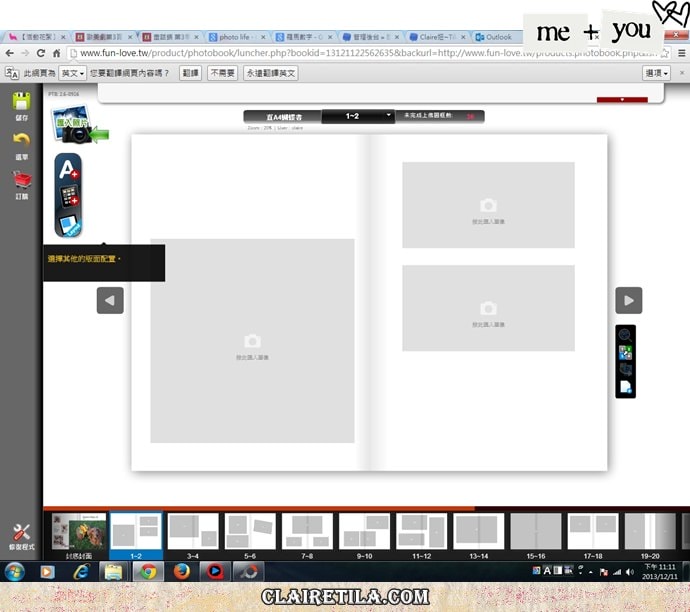Go to the next page spread arrow
This screenshot has height=612, width=690.
(x=628, y=300)
